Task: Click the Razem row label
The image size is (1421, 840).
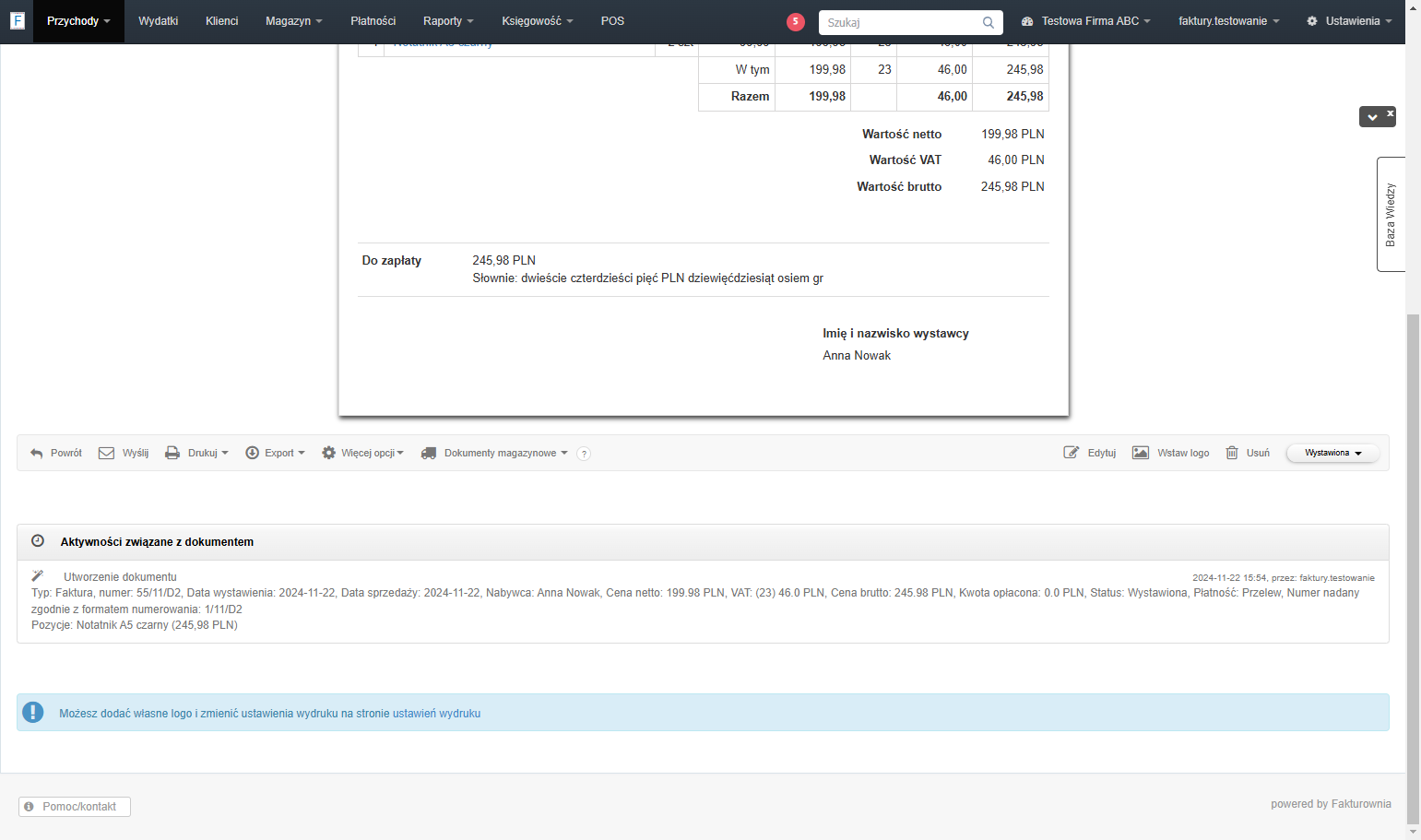Action: tap(750, 96)
